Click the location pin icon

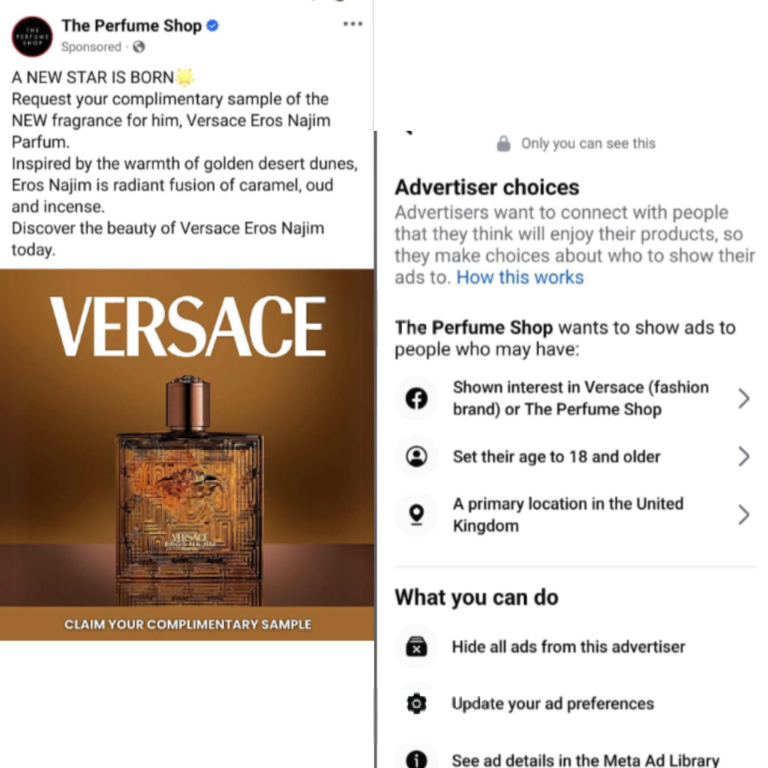pyautogui.click(x=417, y=514)
